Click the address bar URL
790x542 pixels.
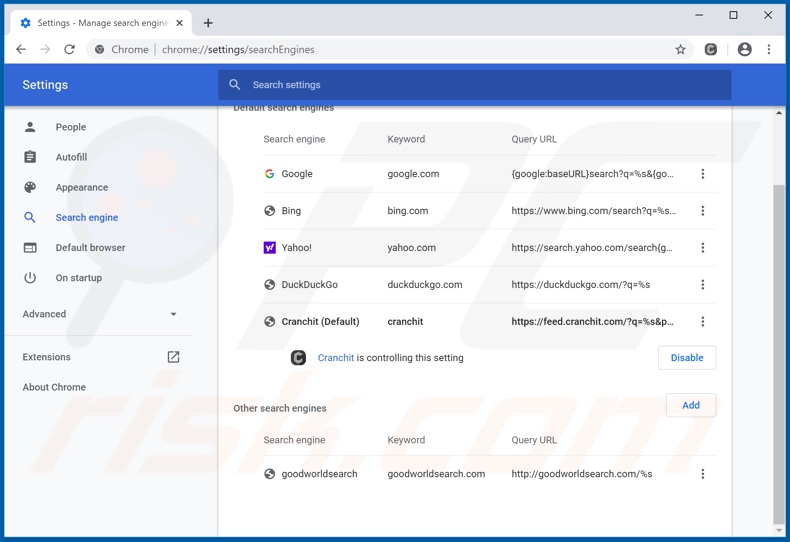coord(238,49)
